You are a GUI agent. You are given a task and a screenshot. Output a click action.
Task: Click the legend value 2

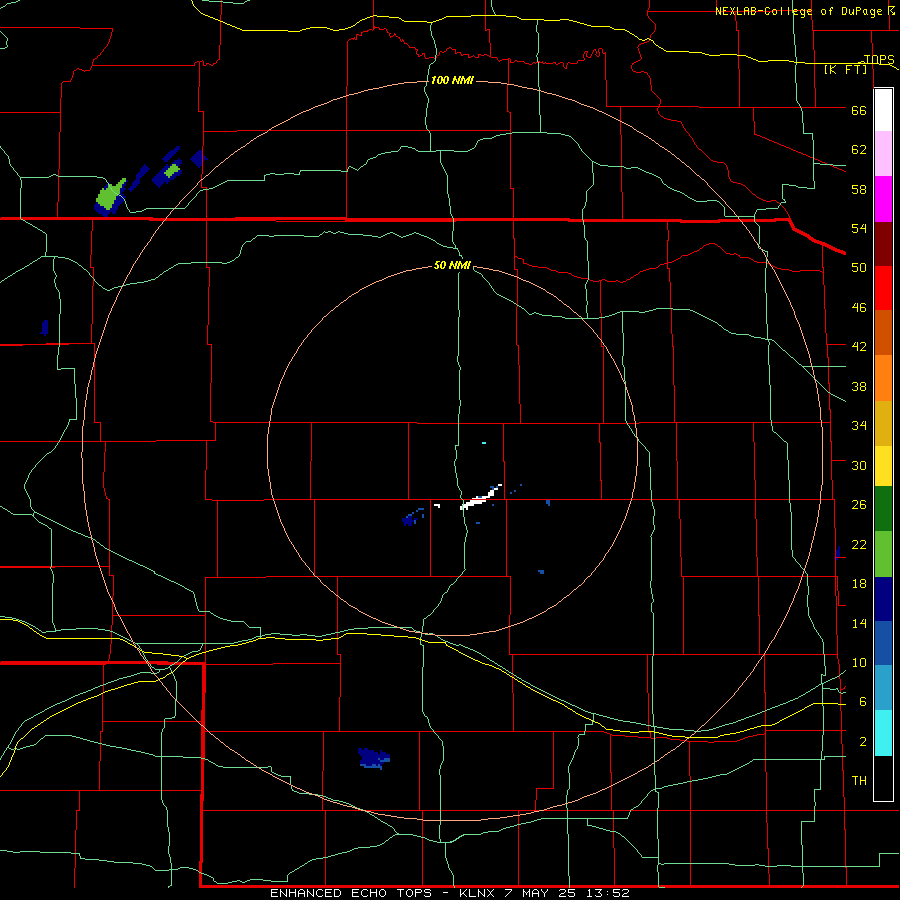[x=863, y=742]
